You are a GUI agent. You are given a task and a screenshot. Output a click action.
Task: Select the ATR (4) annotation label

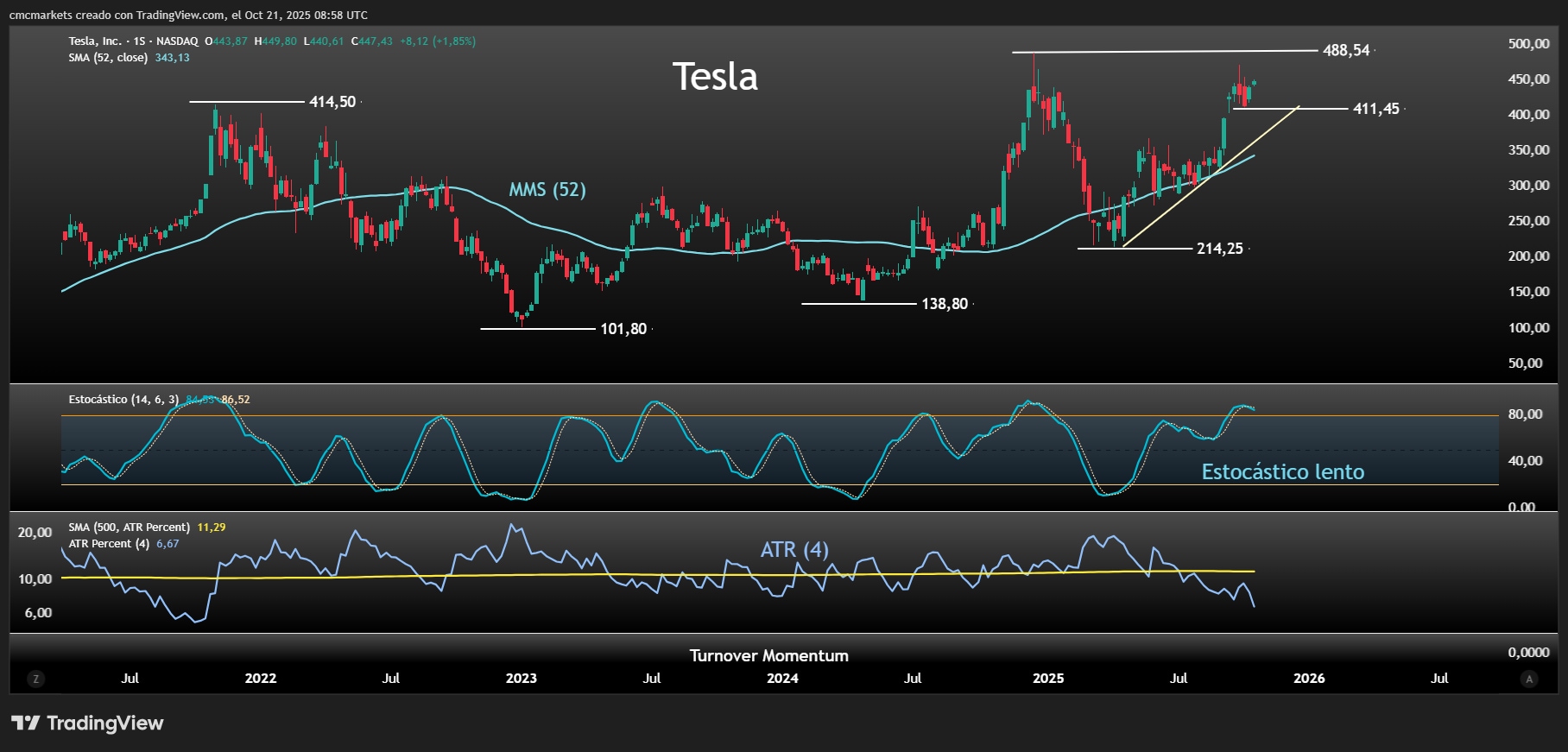click(794, 550)
